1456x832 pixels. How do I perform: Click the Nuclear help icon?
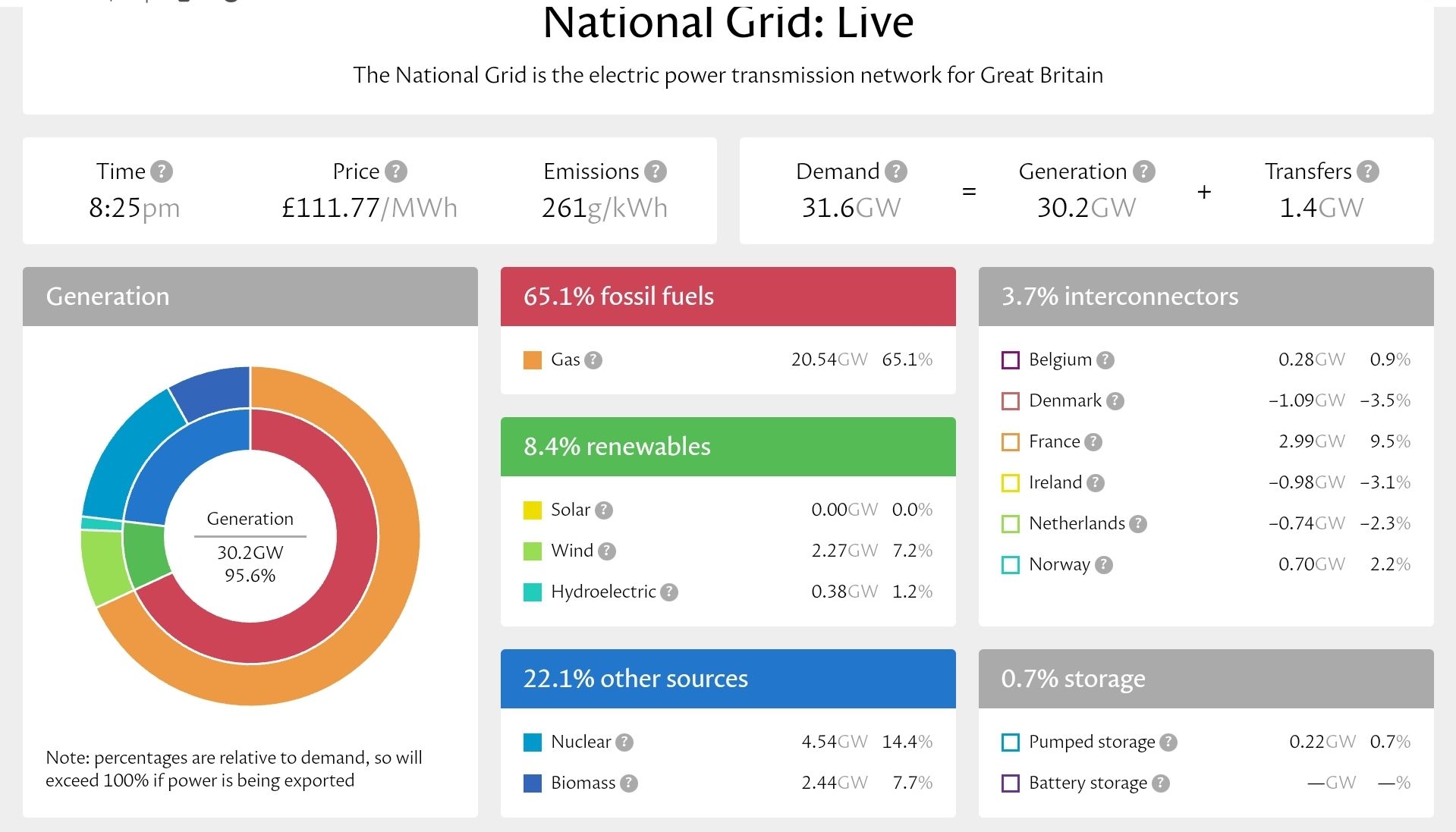(624, 743)
